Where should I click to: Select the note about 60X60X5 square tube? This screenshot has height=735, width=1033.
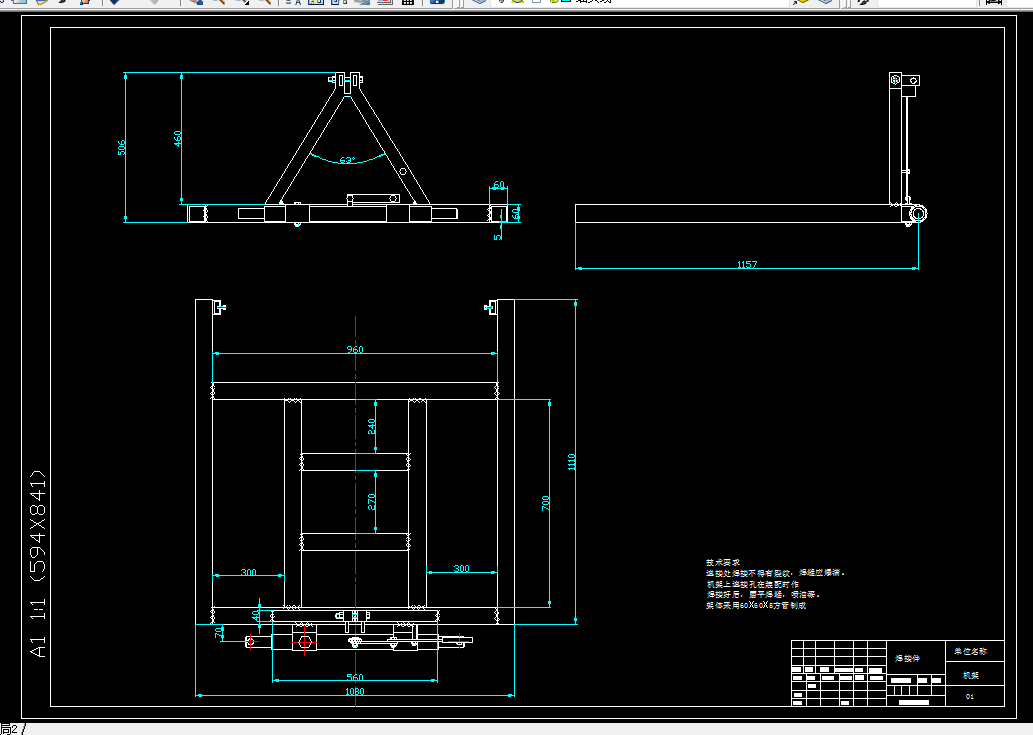click(756, 605)
